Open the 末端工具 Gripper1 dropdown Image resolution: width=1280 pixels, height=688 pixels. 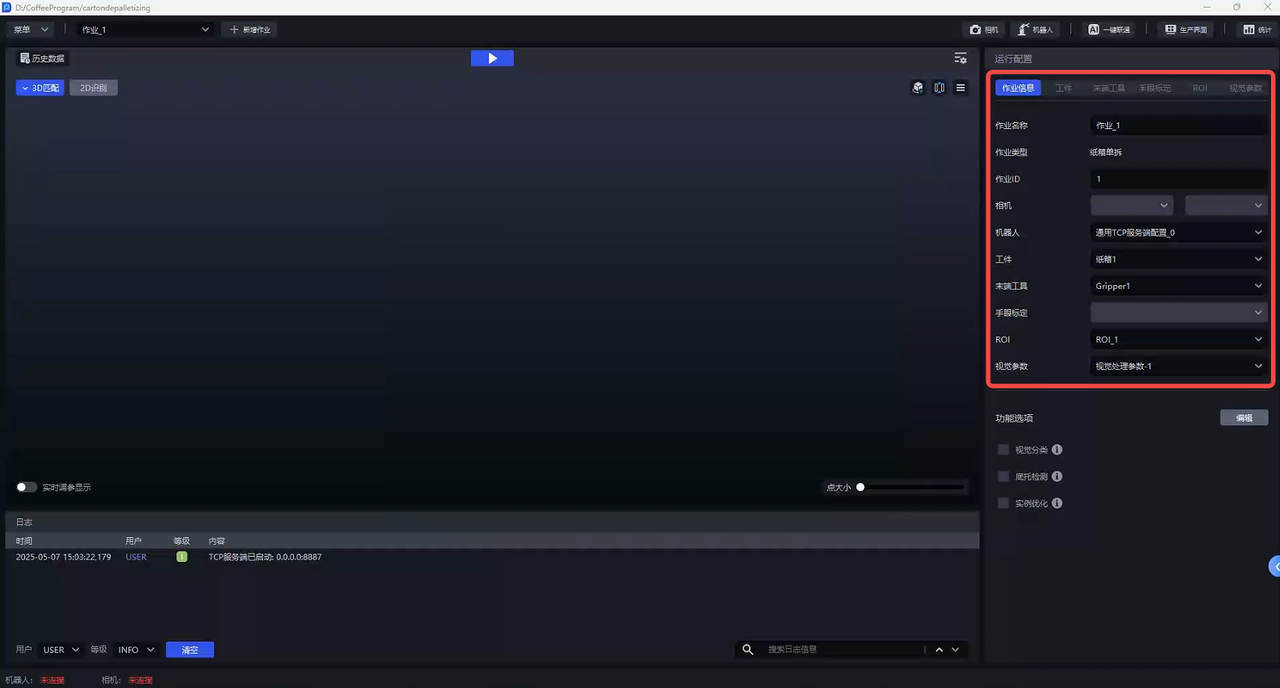(x=1178, y=286)
